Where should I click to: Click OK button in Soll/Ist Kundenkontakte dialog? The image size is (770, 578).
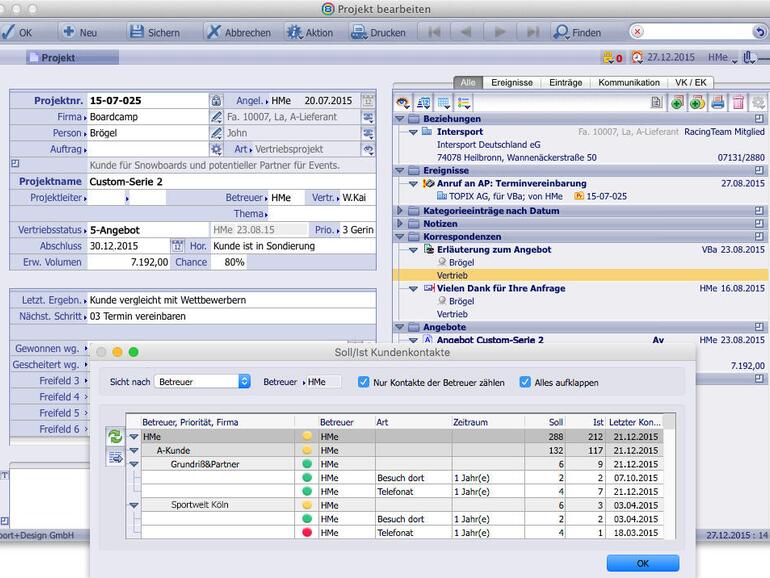pos(642,563)
